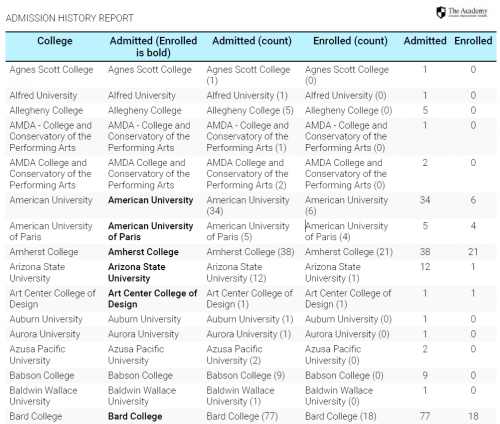Click 'Azusa Pacific University (0)' cell
This screenshot has height=424, width=500.
[x=333, y=355]
